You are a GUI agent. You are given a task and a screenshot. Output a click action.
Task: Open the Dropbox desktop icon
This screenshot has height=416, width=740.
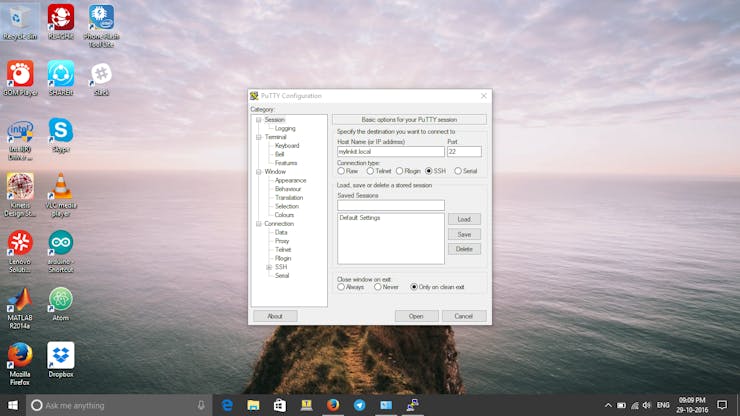(60, 355)
